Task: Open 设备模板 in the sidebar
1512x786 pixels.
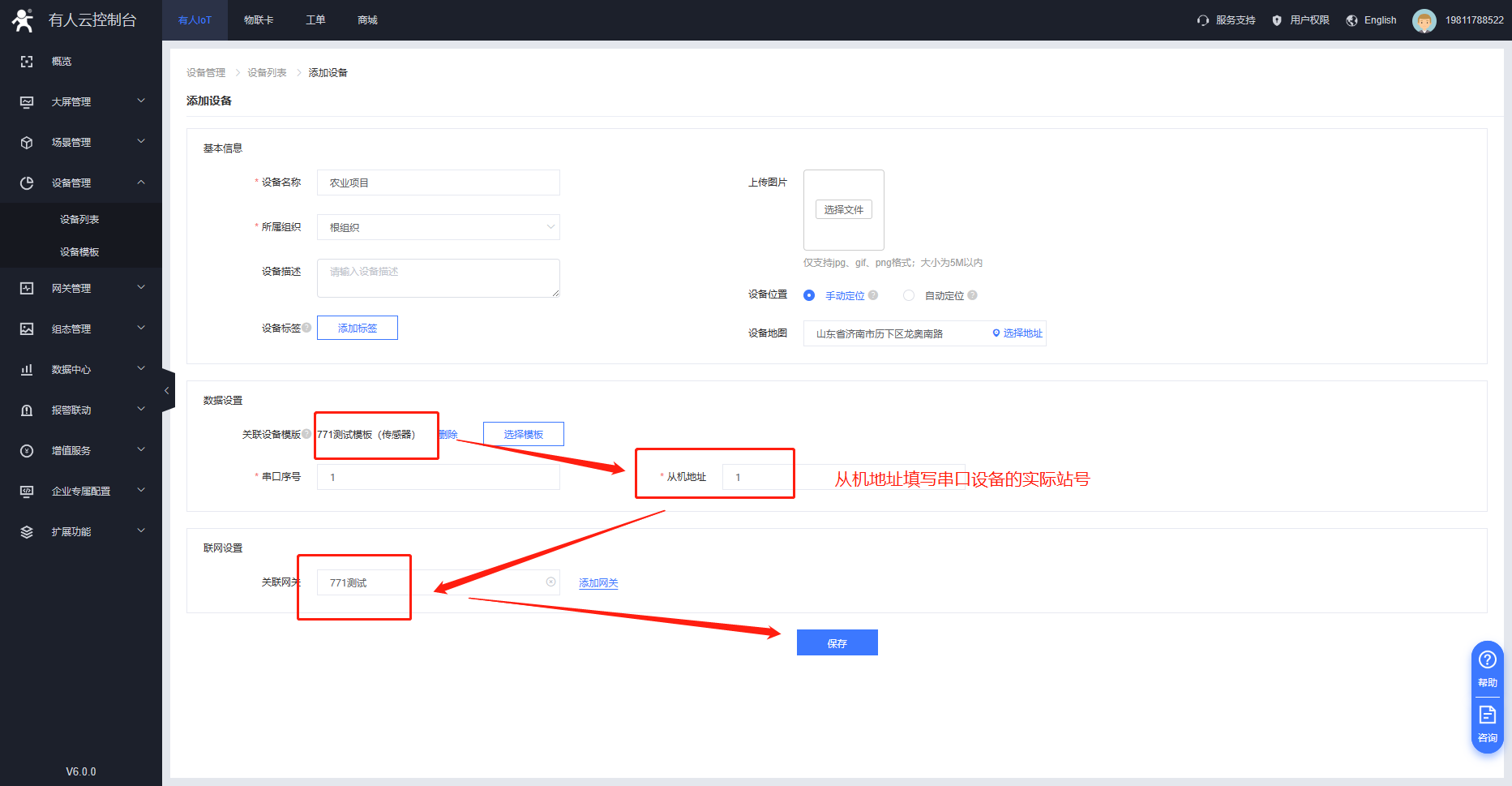Action: click(79, 251)
